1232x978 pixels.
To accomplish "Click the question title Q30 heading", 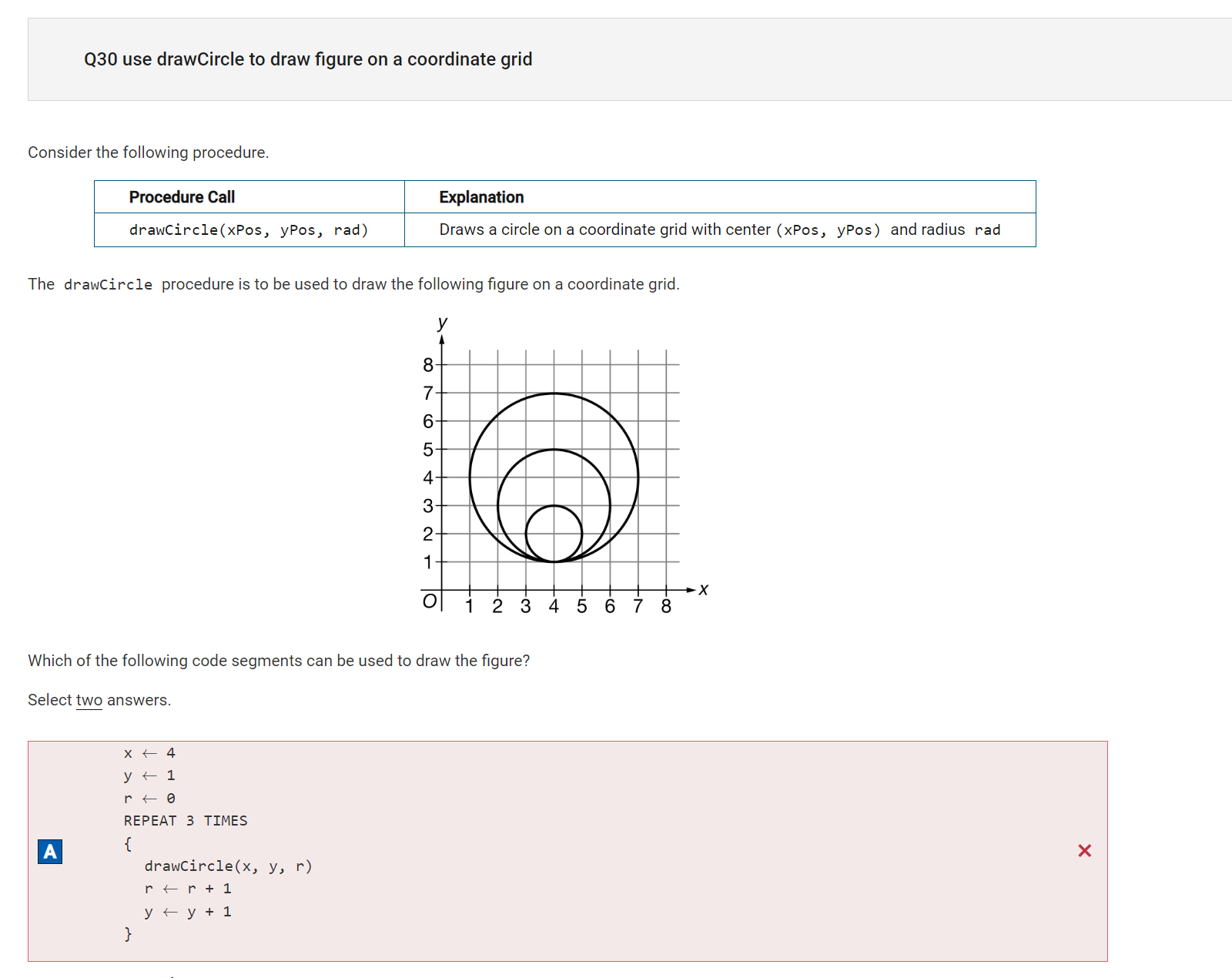I will (x=308, y=59).
